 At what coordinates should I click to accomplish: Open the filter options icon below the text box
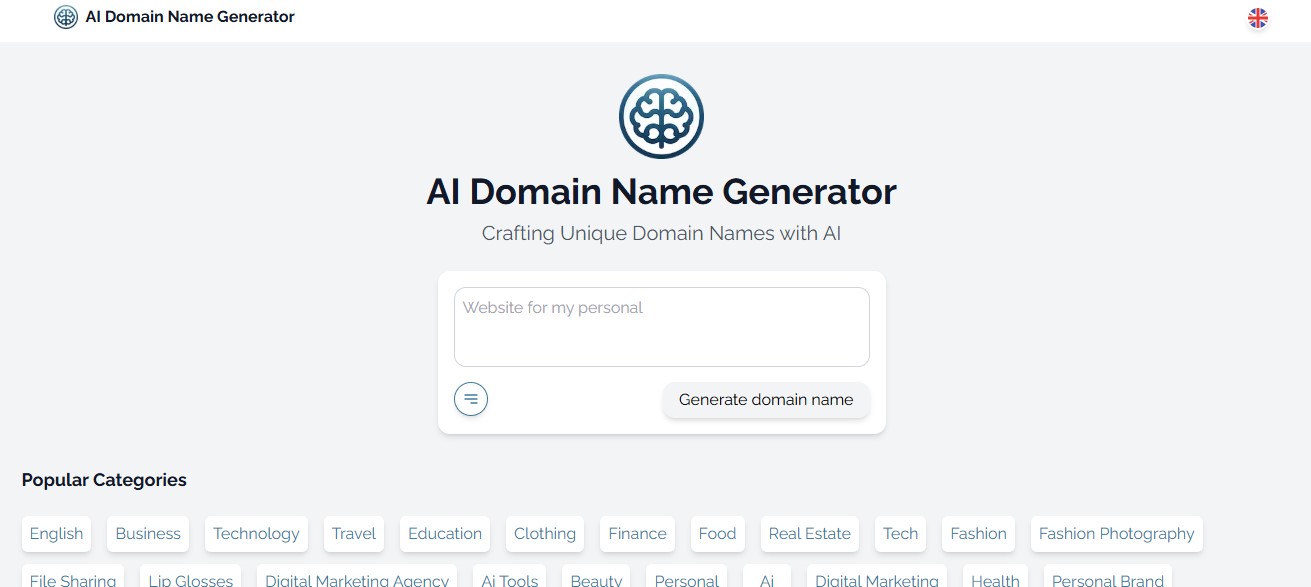tap(471, 399)
